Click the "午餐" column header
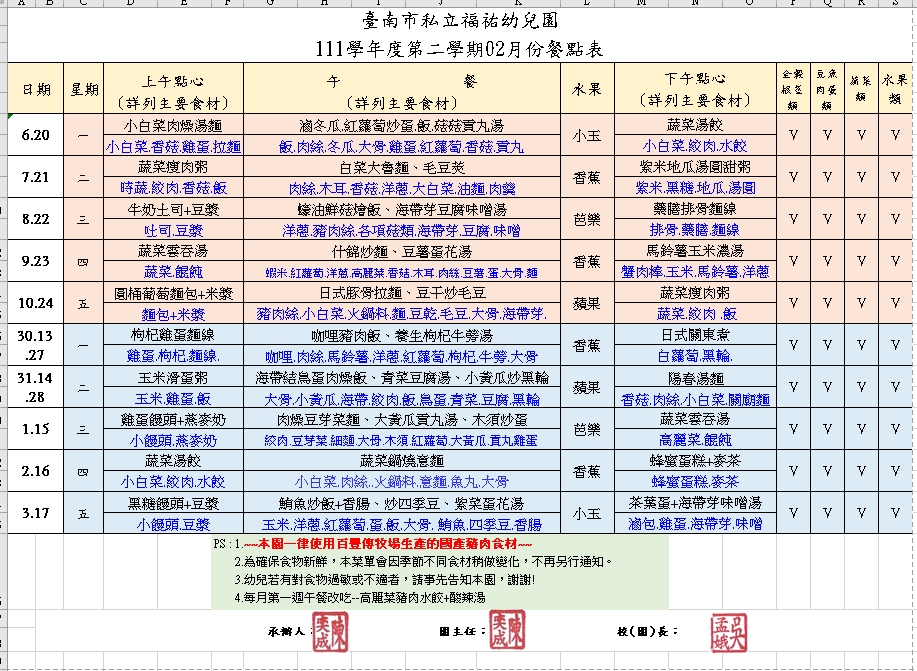917x671 pixels. coord(402,88)
